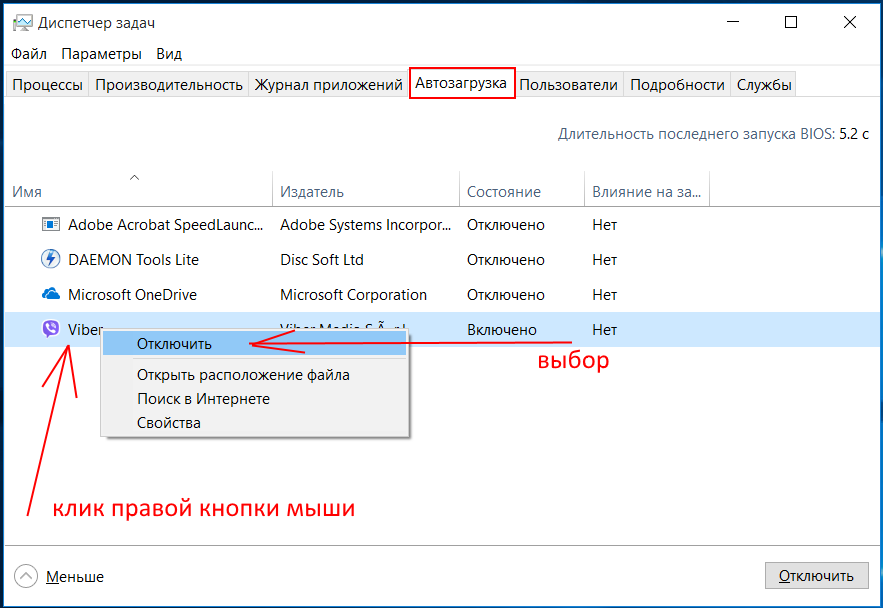The image size is (883, 608).
Task: Click Отключено status in Adobe Acrobat row
Action: (x=506, y=225)
